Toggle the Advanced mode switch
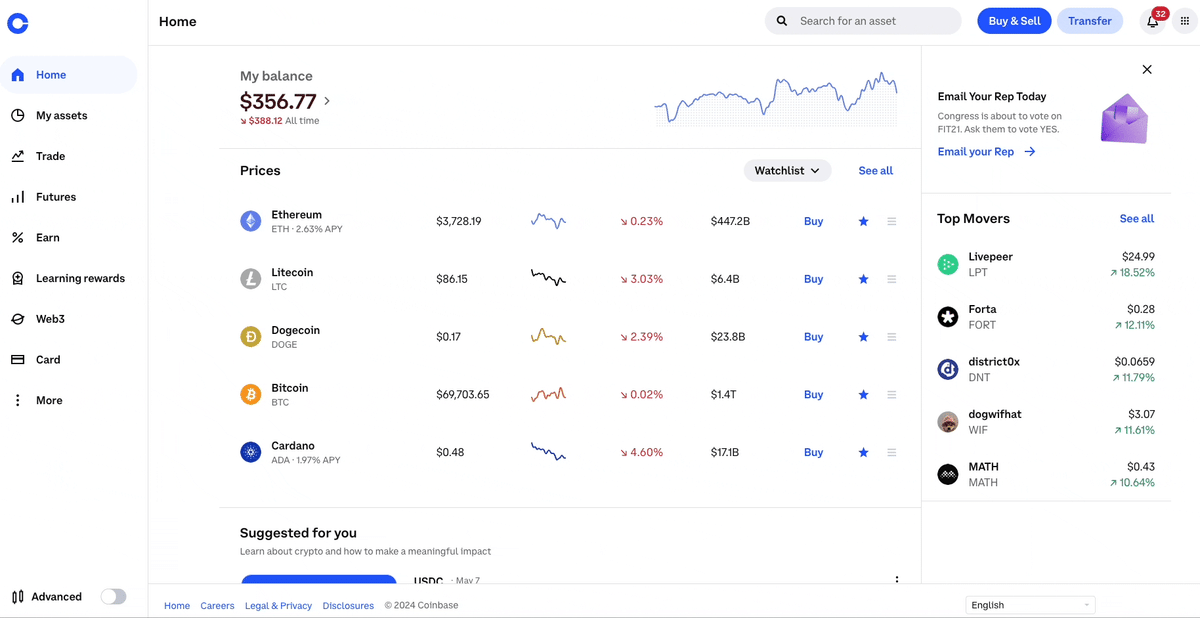 113,597
